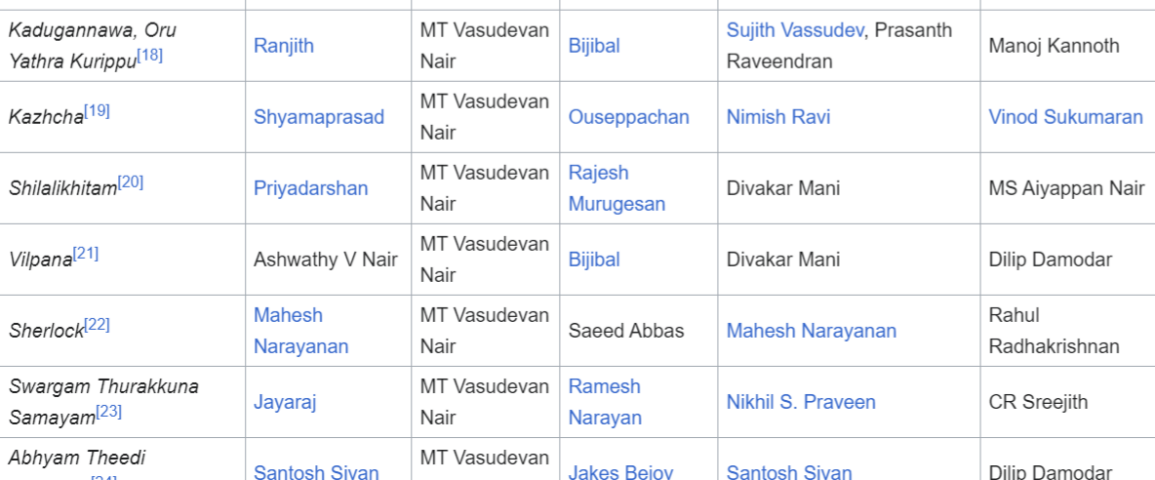Open the Mahesh Narayanan director link
The width and height of the screenshot is (1155, 480).
pos(301,331)
